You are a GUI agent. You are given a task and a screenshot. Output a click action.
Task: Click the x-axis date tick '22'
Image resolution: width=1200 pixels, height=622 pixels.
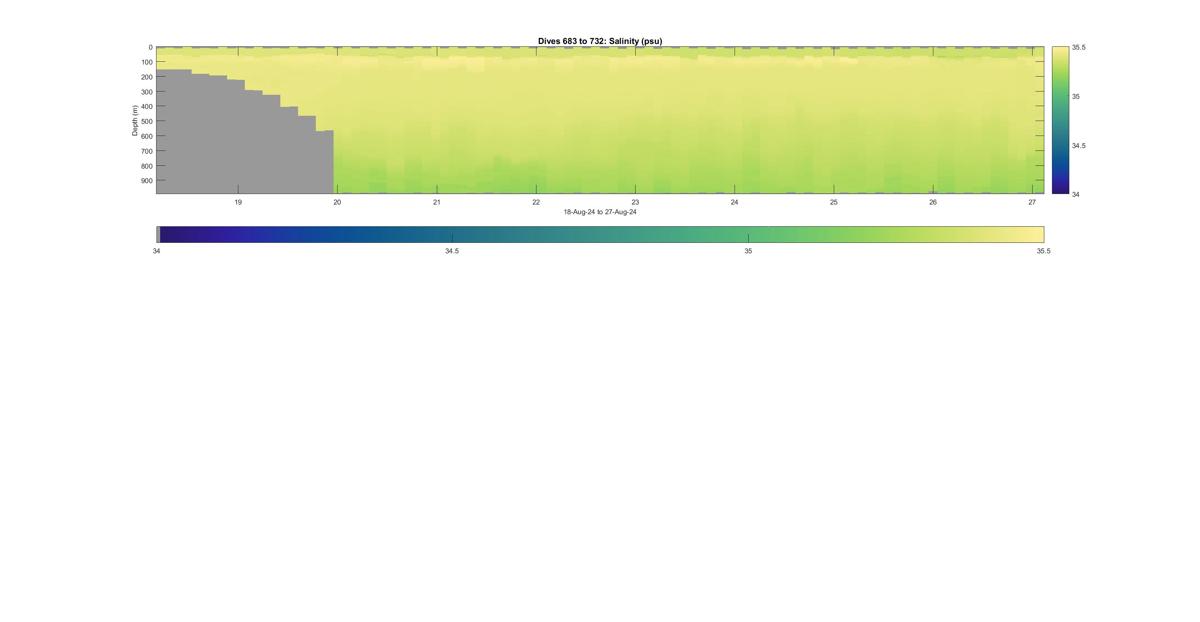[x=536, y=202]
